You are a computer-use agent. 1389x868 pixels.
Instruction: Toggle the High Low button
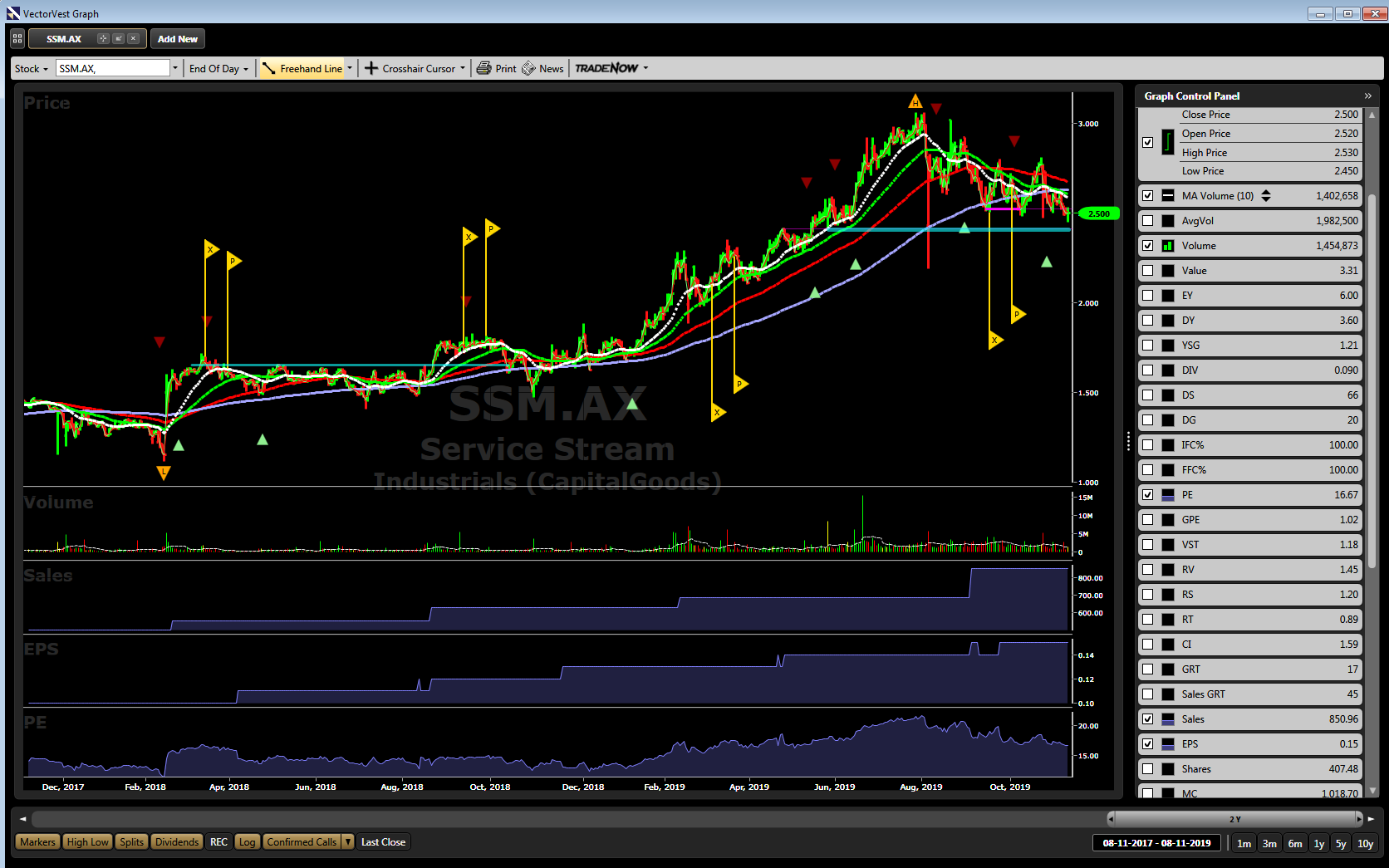coord(87,842)
